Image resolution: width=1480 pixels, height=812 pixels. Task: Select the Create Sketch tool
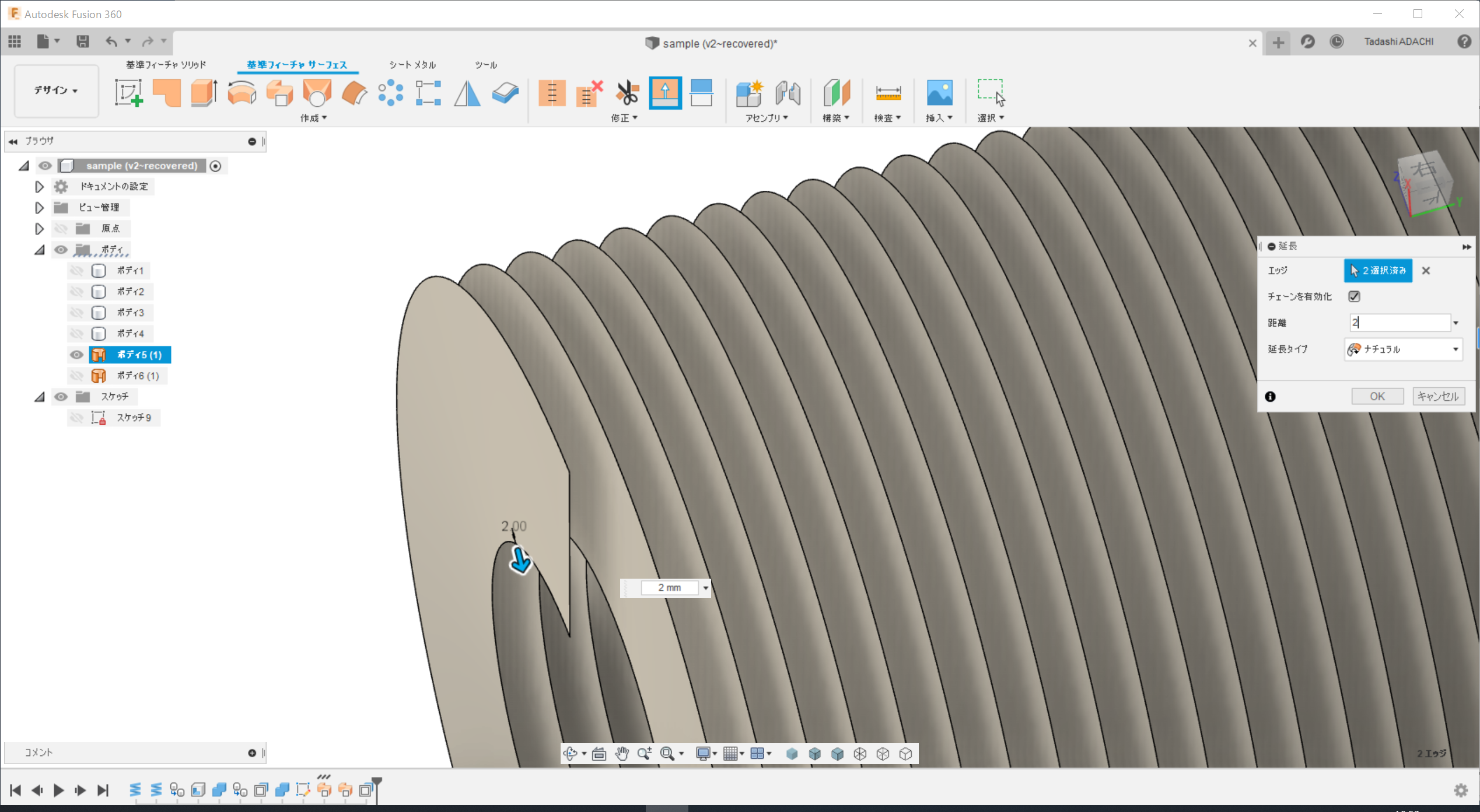click(x=129, y=93)
